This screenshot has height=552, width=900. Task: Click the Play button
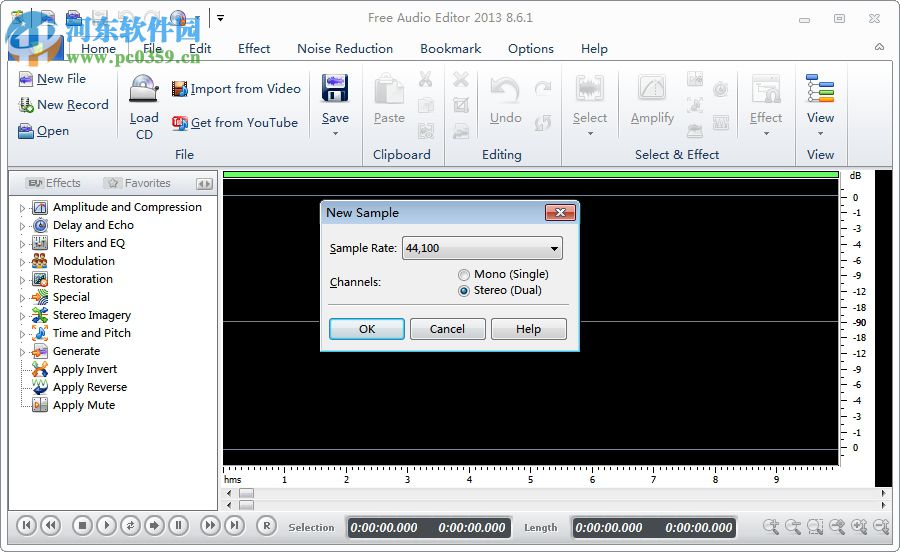coord(106,525)
